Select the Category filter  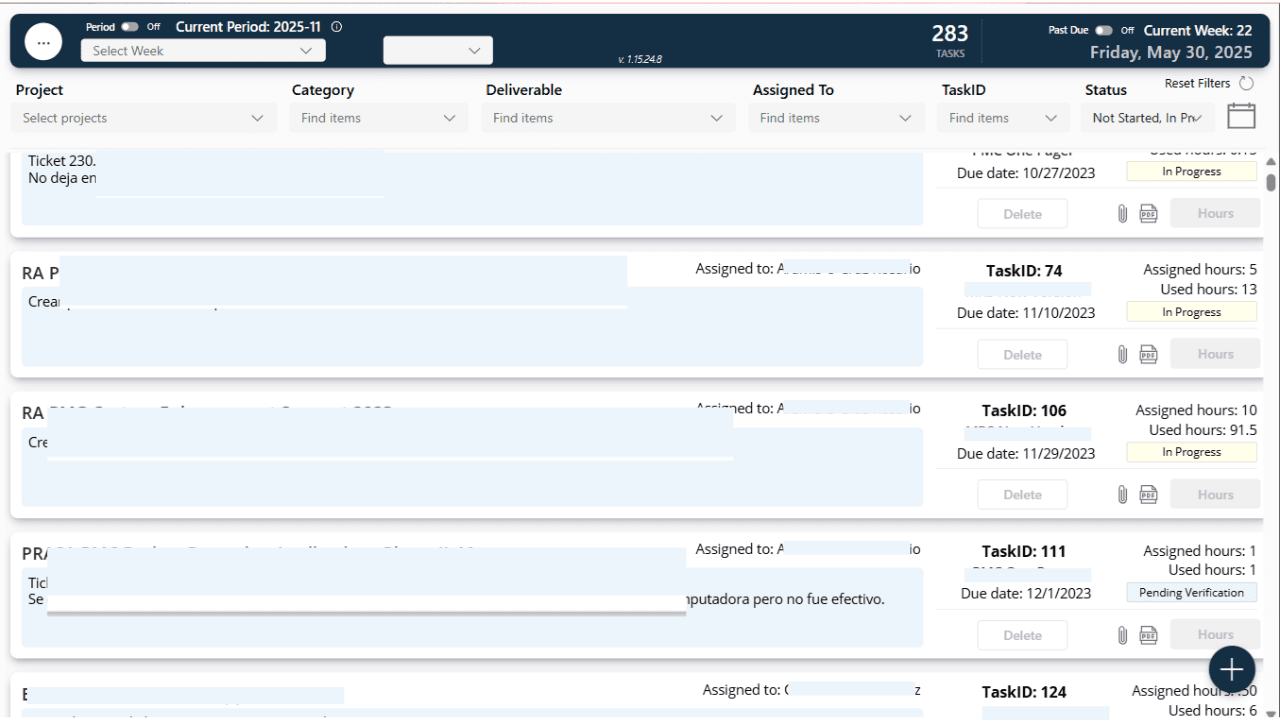tap(378, 117)
